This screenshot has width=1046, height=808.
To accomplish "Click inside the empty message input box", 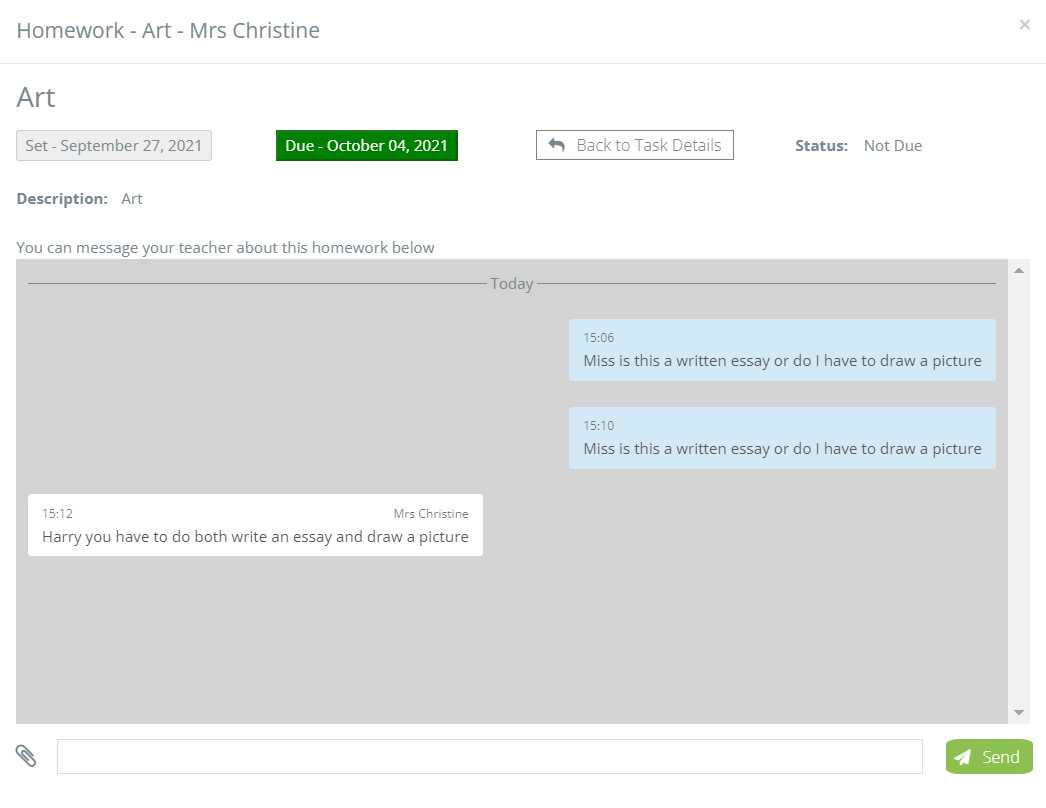I will pyautogui.click(x=490, y=756).
